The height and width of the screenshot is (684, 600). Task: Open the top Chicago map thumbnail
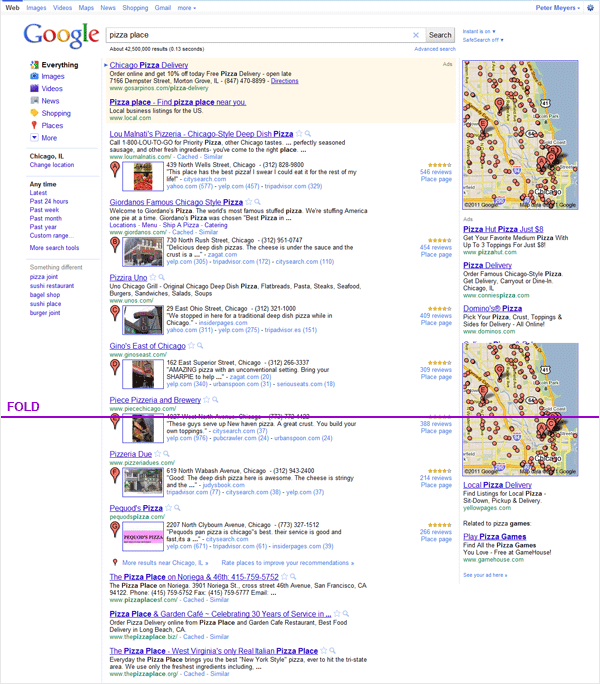click(x=520, y=135)
